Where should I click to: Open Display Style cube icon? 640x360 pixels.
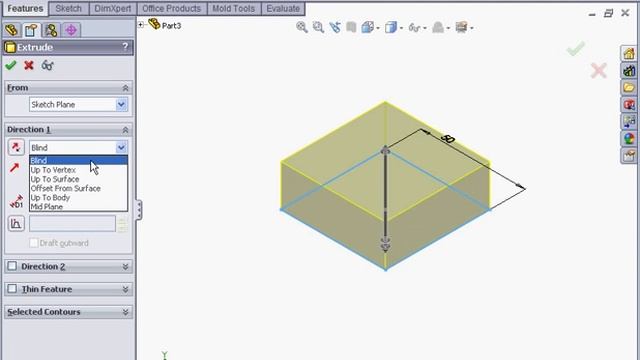tap(391, 27)
